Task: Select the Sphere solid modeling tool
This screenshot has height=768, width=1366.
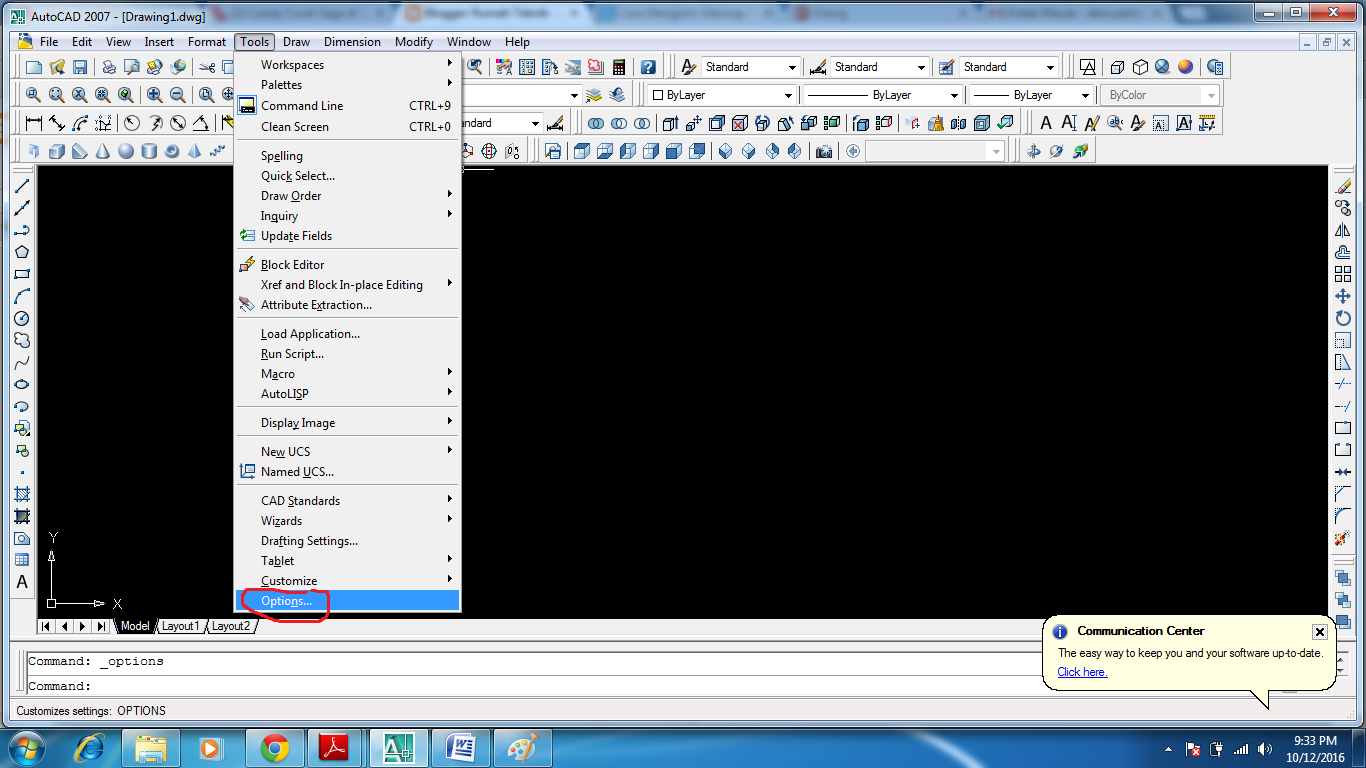Action: click(126, 151)
